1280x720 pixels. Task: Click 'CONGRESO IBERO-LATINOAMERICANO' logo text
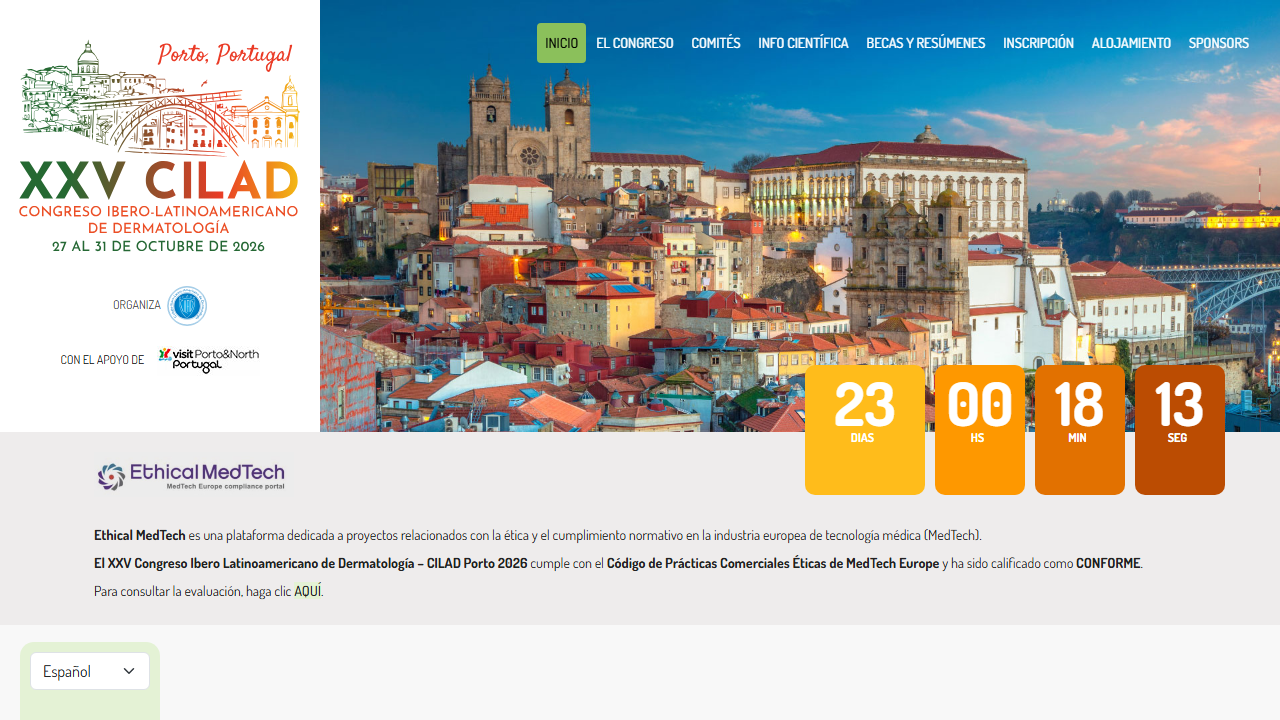[158, 211]
